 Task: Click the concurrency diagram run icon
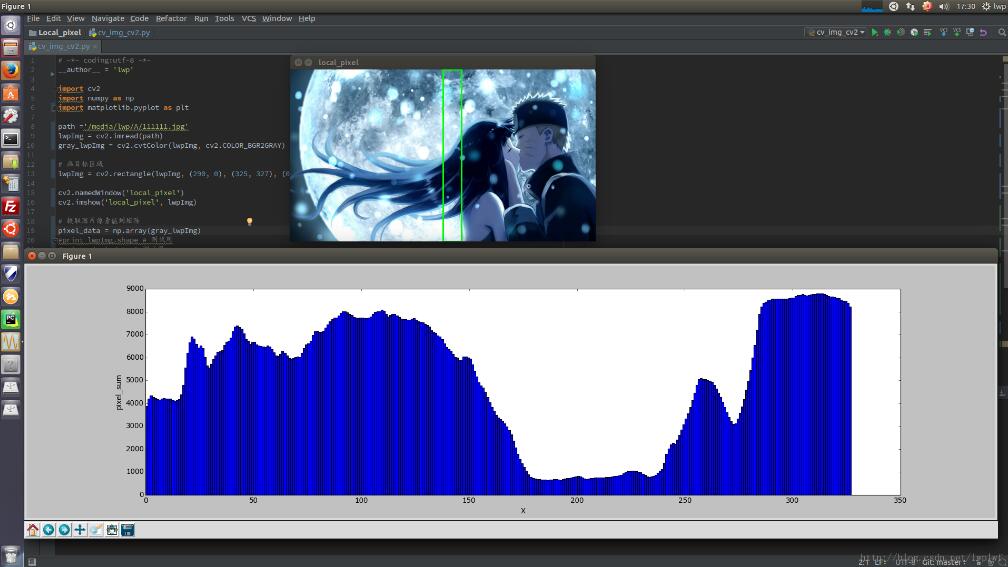coord(928,32)
